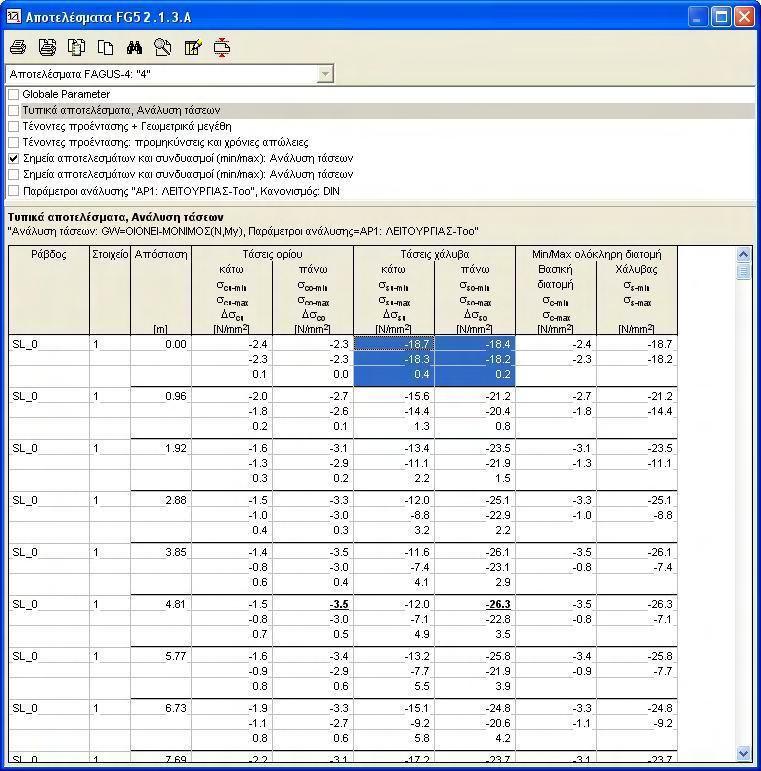This screenshot has width=761, height=771.
Task: Click the cell showing 5.8
Action: [394, 738]
